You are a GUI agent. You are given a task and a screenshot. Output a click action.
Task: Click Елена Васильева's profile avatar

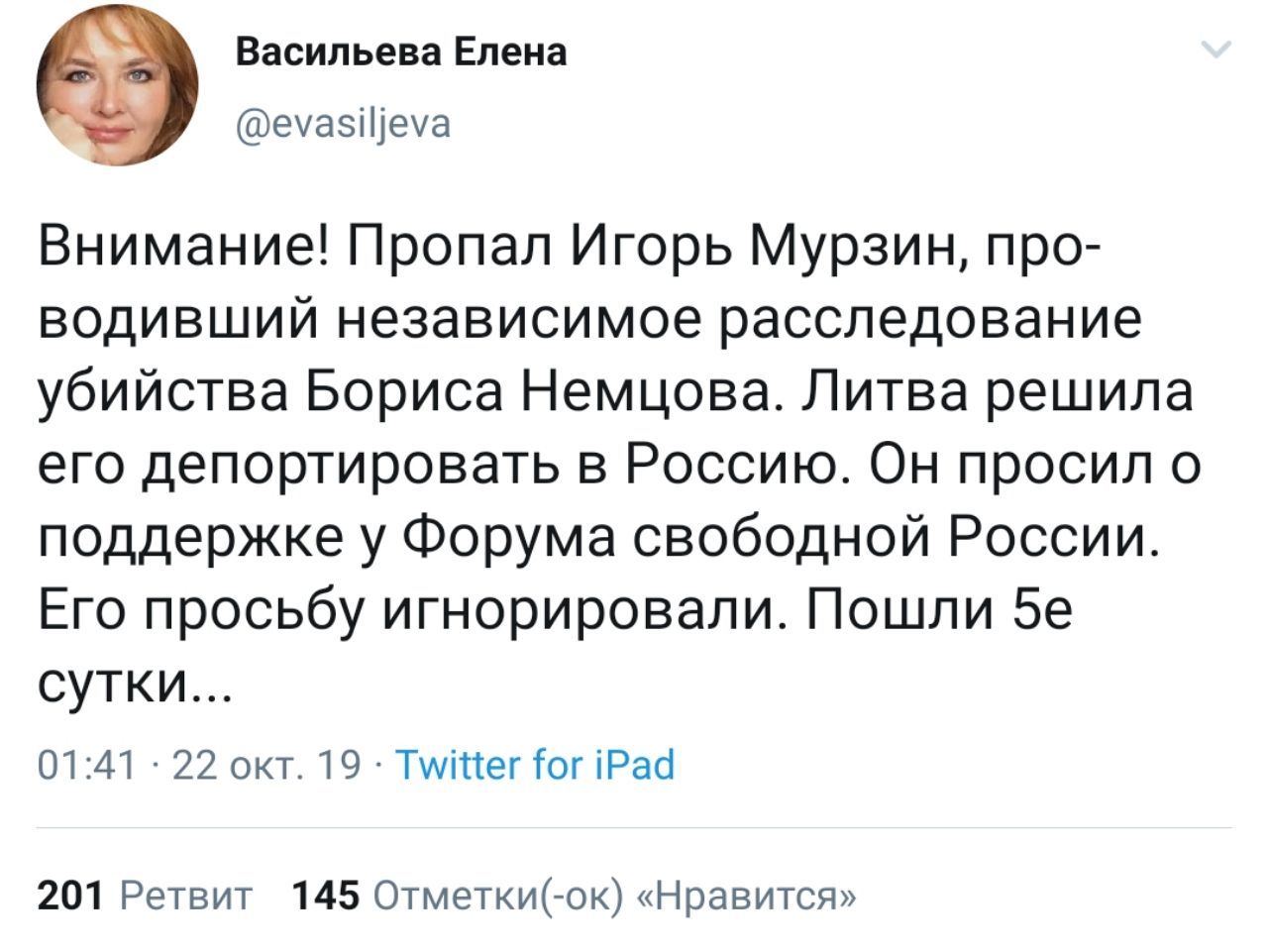click(117, 85)
